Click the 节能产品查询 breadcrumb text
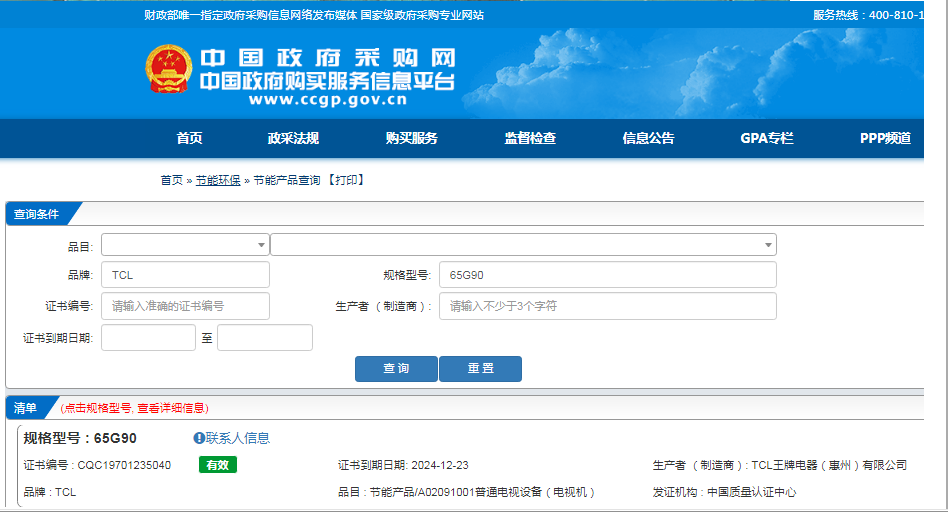This screenshot has width=948, height=512. 287,180
